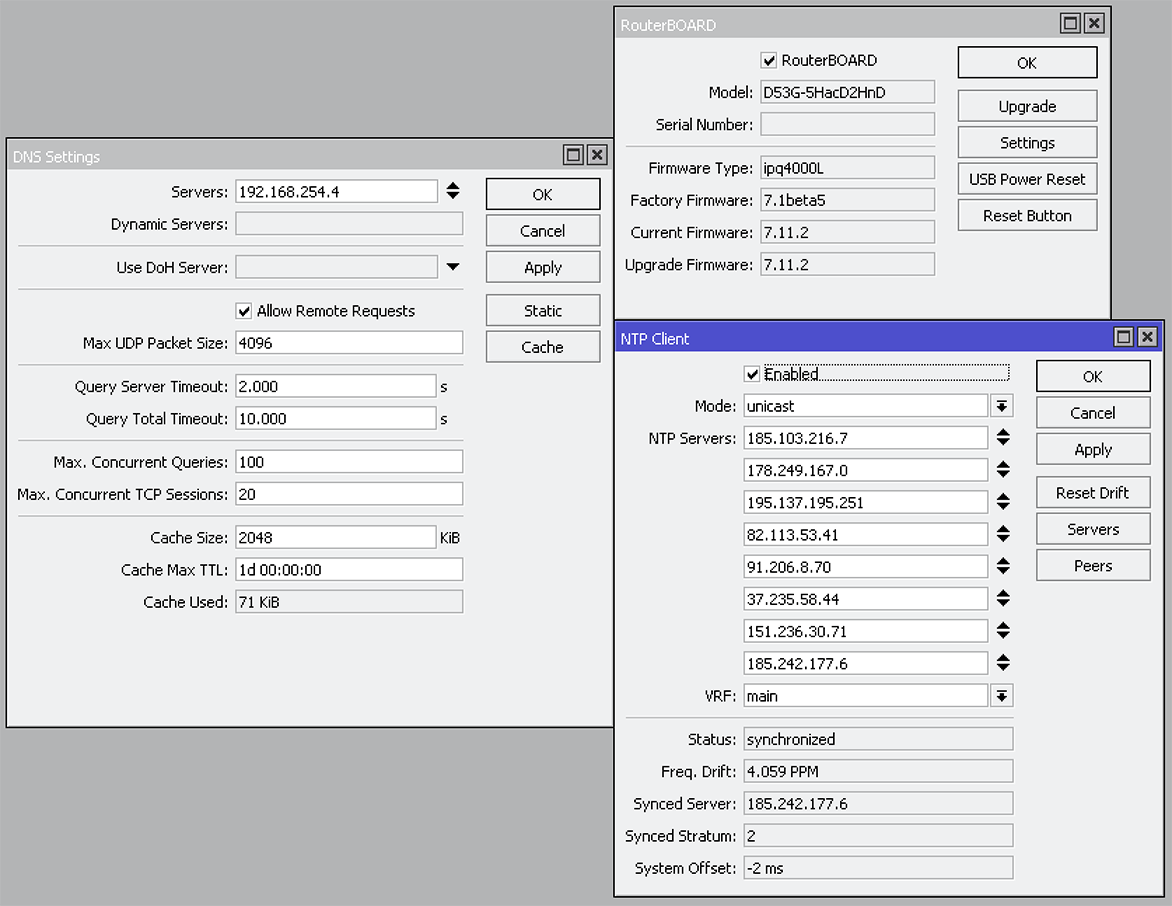Click stepper arrows beside NTP server 185.103.216.7
The height and width of the screenshot is (906, 1172).
[x=1002, y=438]
